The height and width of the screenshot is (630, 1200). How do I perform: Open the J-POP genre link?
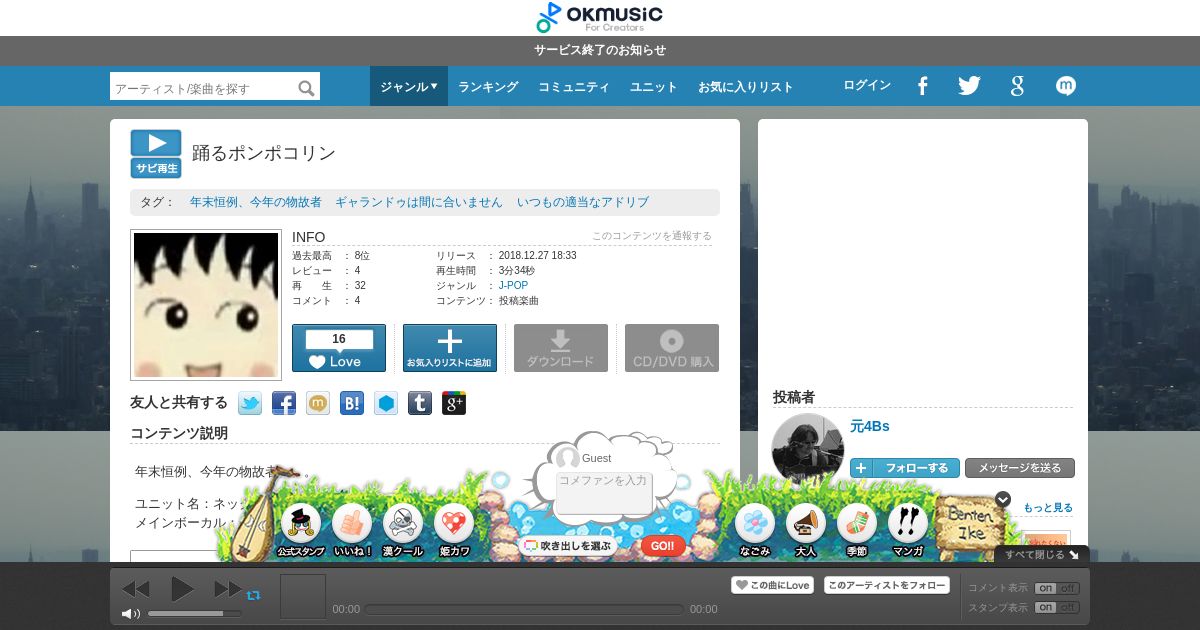[x=514, y=286]
